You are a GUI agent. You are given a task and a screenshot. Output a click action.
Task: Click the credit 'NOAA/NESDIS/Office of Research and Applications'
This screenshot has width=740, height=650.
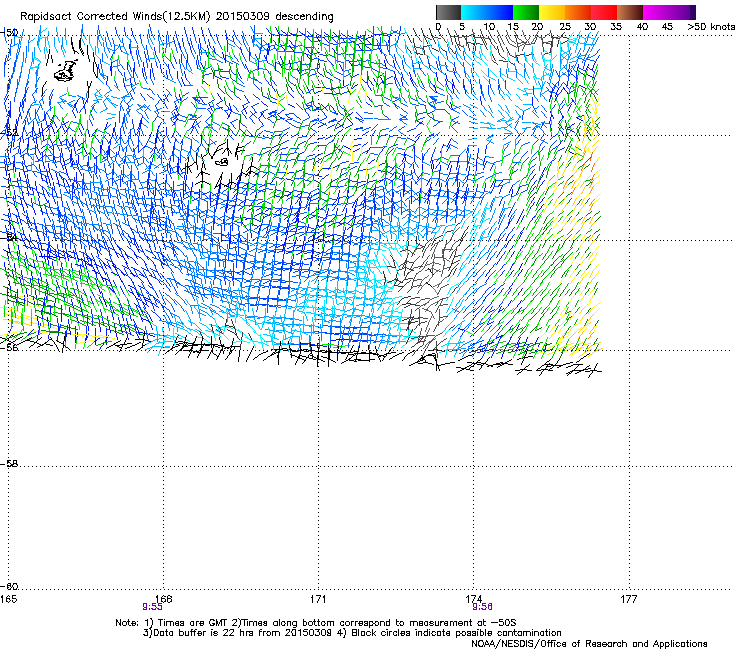(589, 644)
